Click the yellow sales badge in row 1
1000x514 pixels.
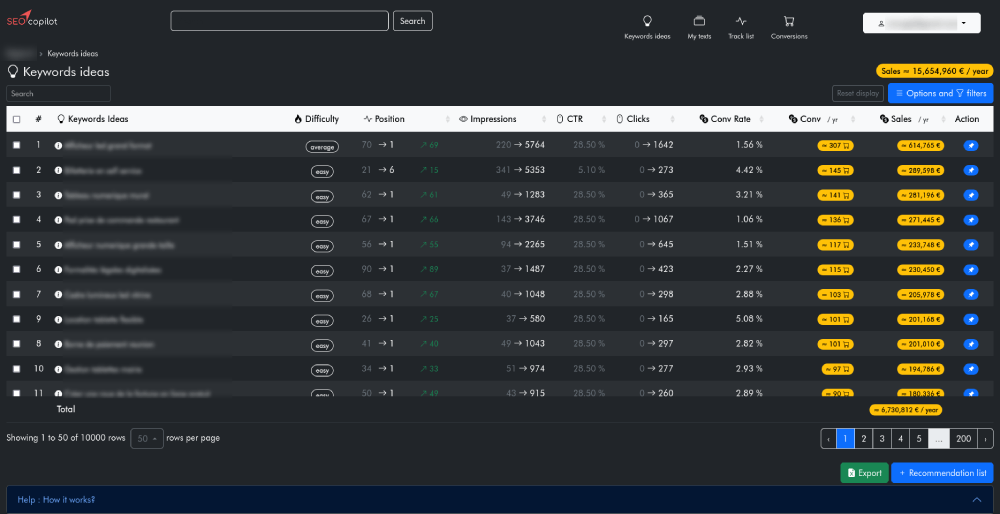tap(920, 146)
